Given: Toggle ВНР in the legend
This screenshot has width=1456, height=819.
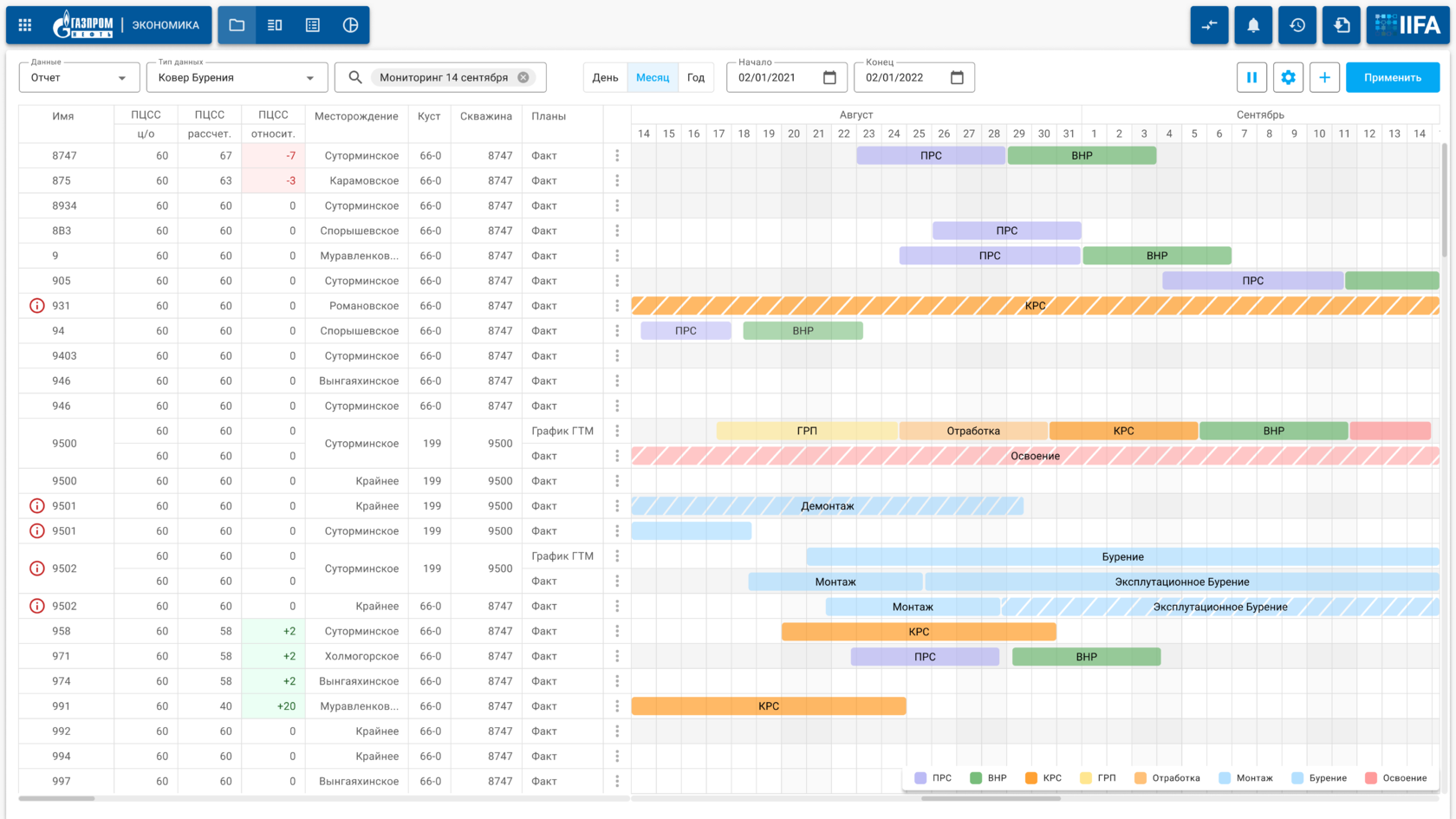Looking at the screenshot, I should click(x=989, y=778).
